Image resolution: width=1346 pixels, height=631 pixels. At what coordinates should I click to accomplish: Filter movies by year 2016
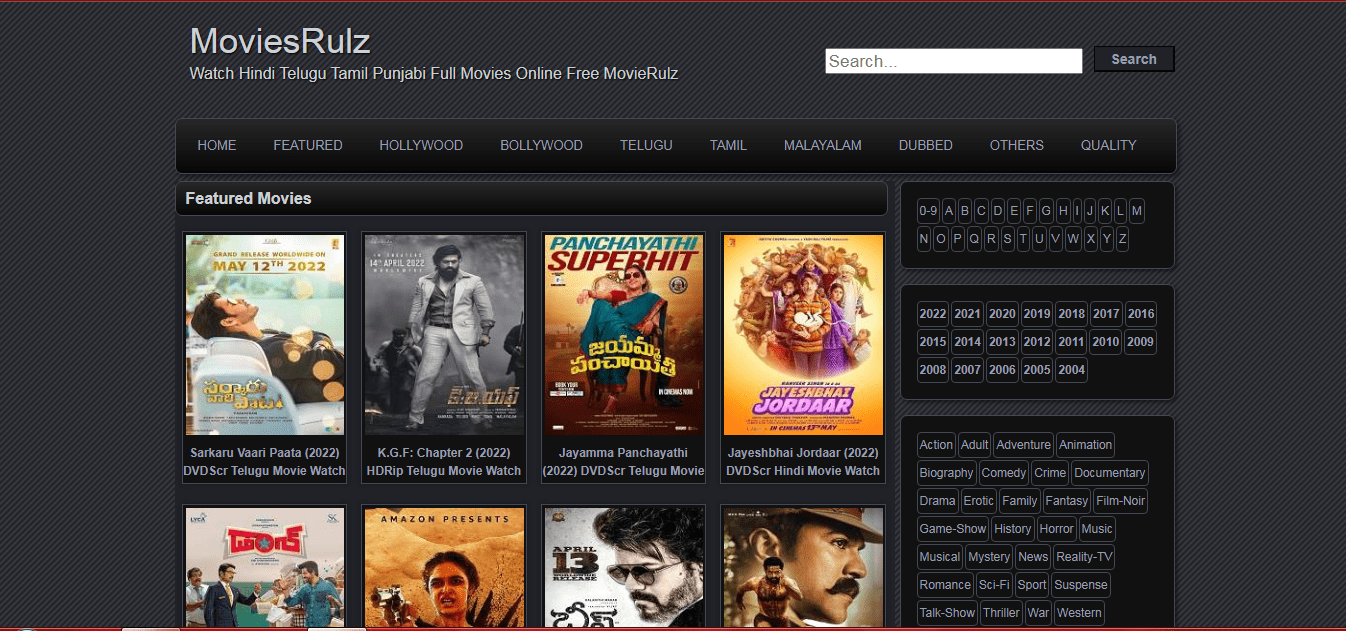[x=1140, y=314]
